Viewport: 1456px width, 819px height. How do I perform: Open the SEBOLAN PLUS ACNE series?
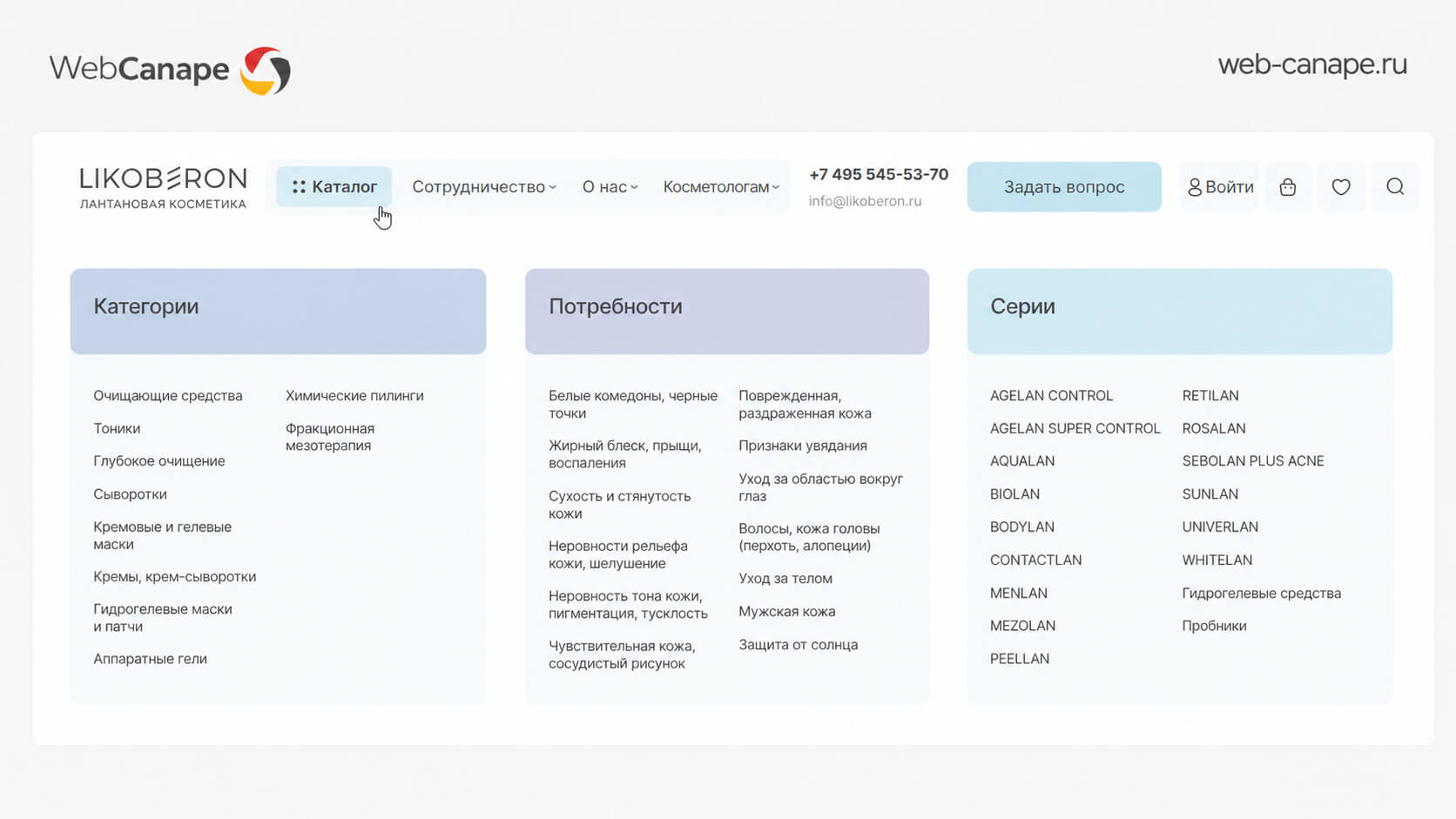tap(1253, 461)
